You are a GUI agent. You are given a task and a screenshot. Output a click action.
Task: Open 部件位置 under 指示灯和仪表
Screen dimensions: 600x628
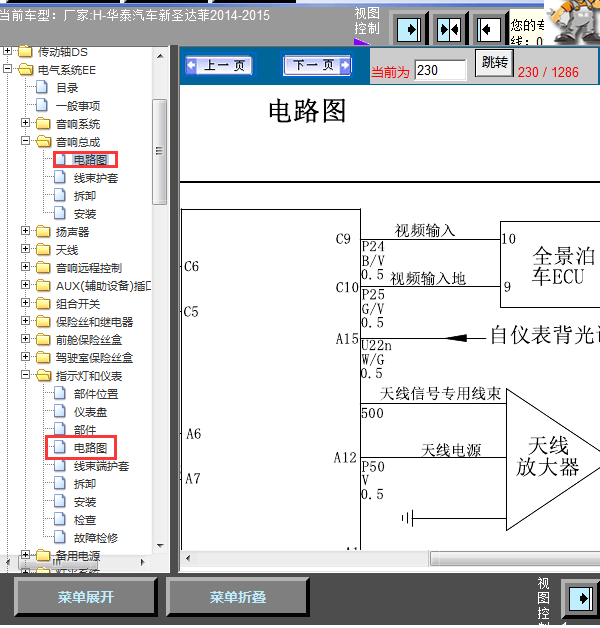pos(96,394)
